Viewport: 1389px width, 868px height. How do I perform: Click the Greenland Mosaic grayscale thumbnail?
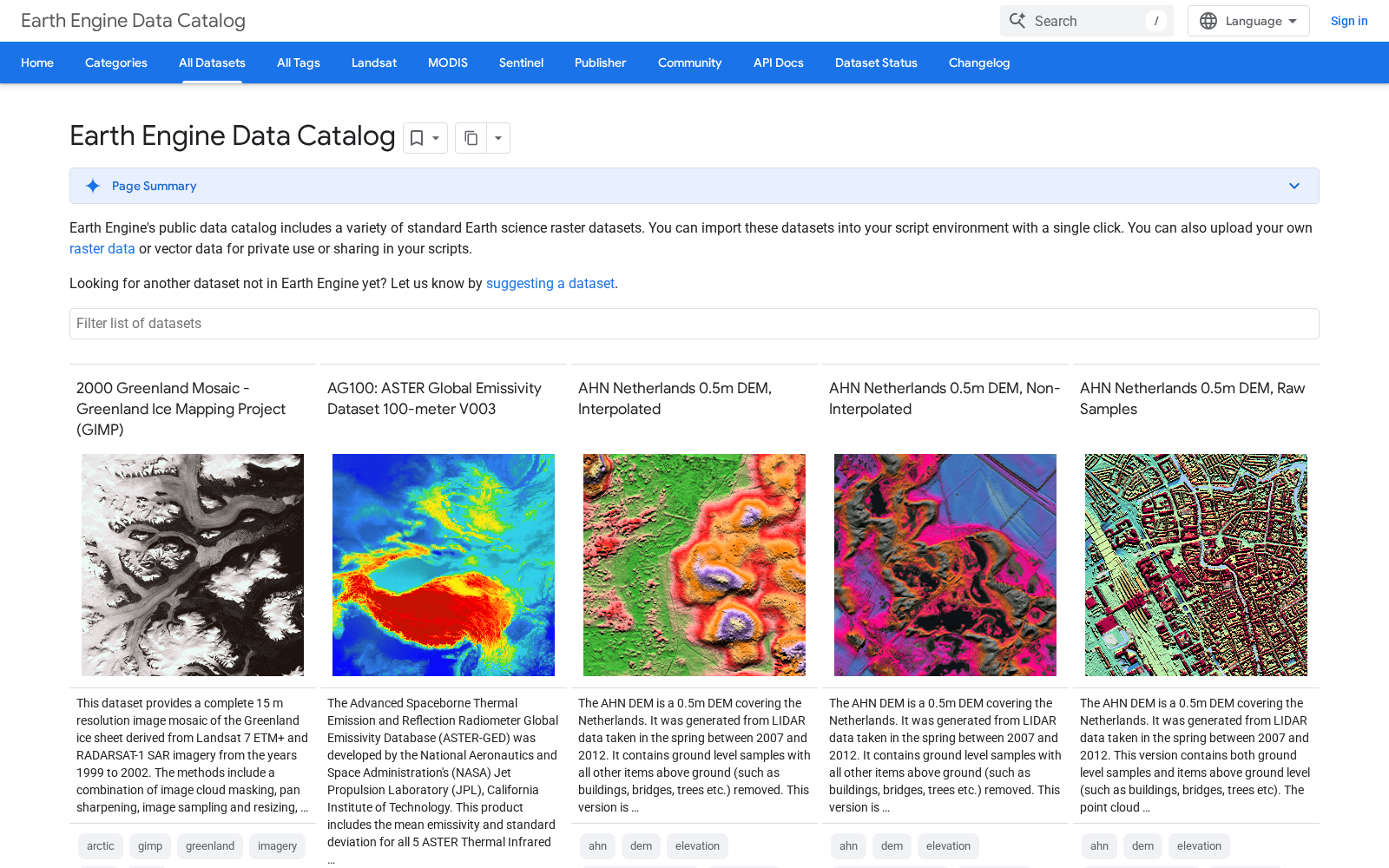click(193, 565)
